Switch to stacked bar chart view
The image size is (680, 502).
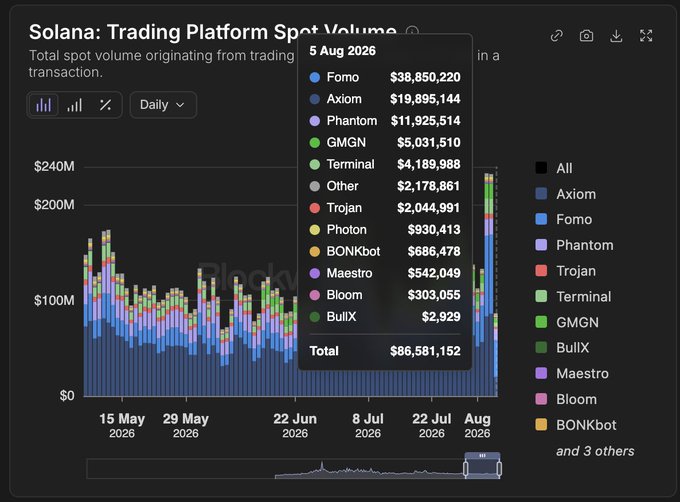pyautogui.click(x=43, y=105)
